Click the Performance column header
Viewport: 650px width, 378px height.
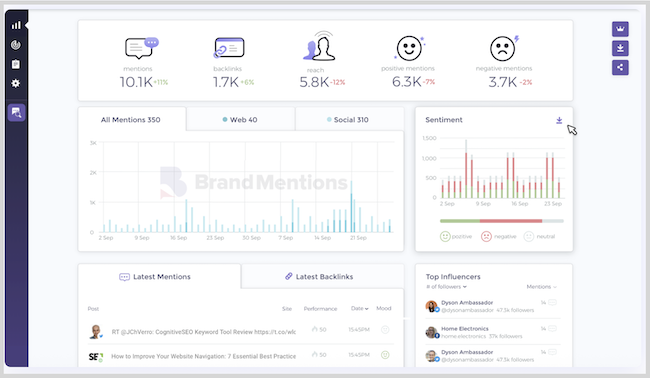320,309
